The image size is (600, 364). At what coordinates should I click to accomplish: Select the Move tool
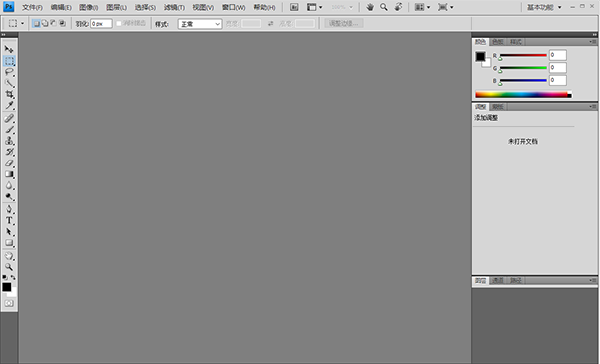(x=9, y=49)
